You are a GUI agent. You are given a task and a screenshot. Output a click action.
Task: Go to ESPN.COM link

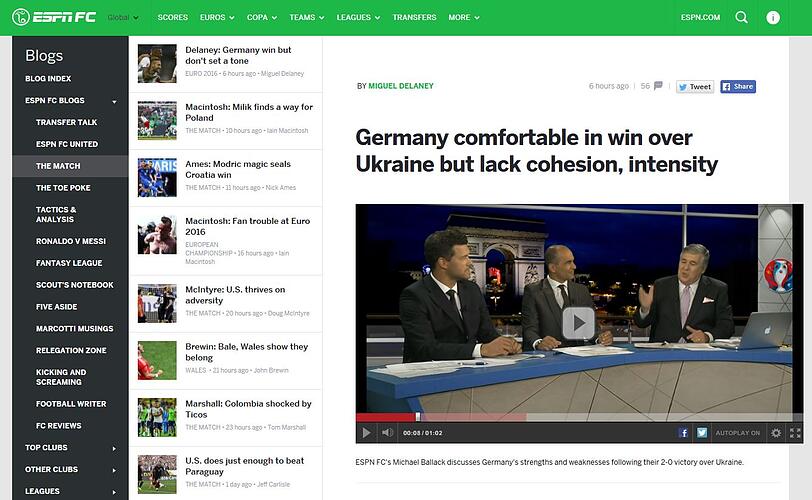tap(700, 18)
